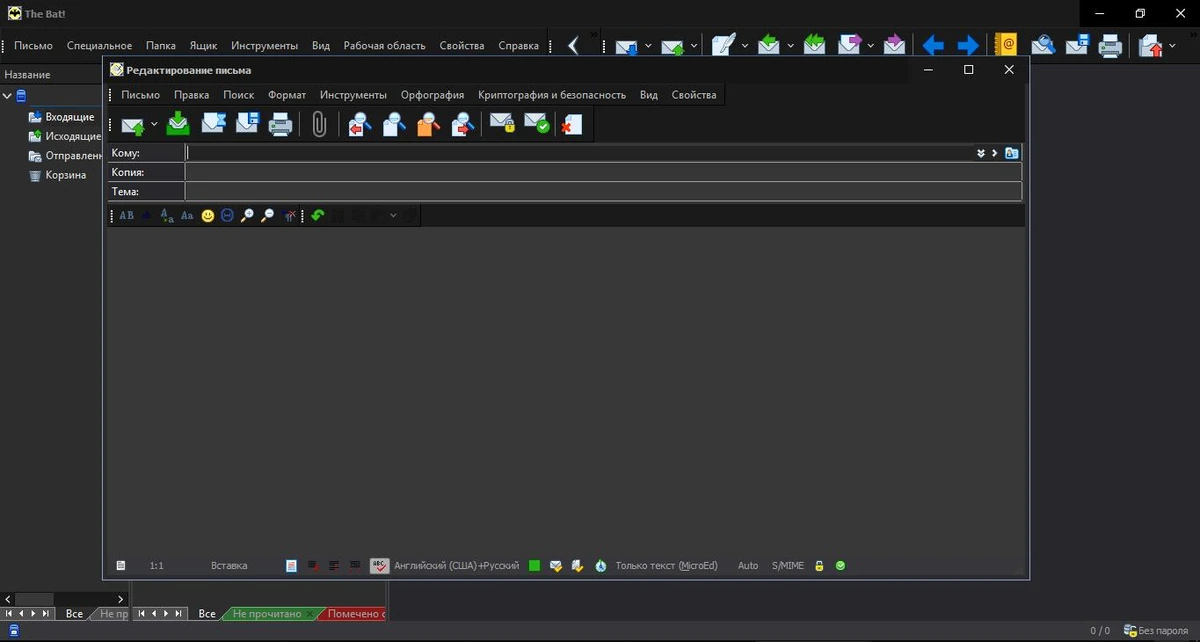Click the 'Aa' with arrow case icon
This screenshot has height=642, width=1200.
(167, 215)
